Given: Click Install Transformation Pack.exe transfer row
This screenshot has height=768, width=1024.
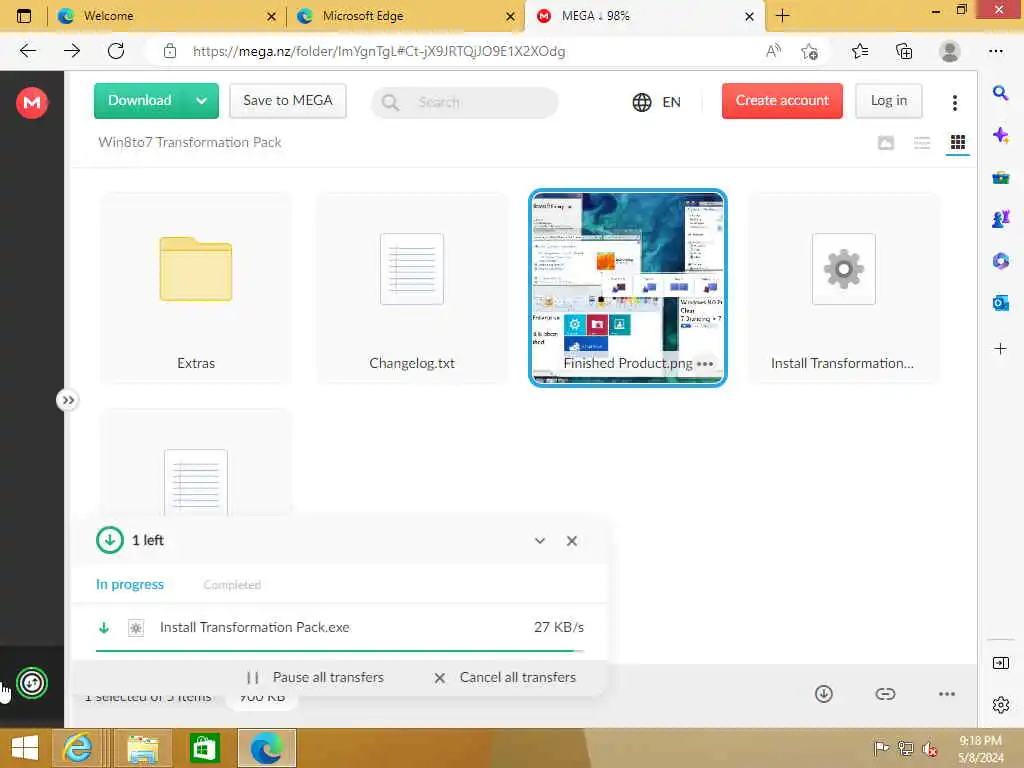Looking at the screenshot, I should point(340,628).
